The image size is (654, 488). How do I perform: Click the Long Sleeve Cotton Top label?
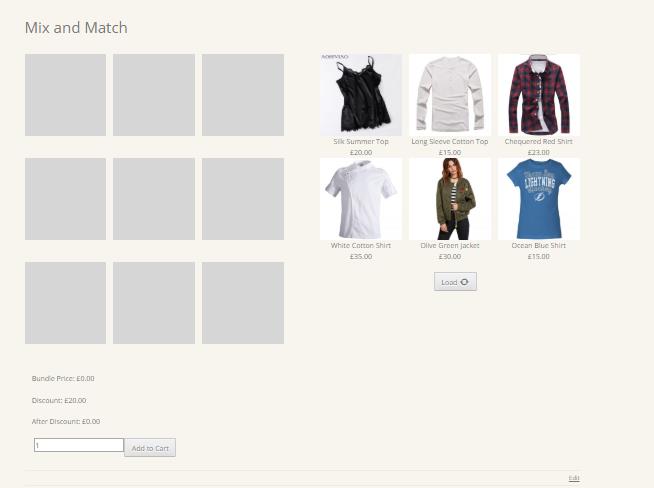coord(450,141)
